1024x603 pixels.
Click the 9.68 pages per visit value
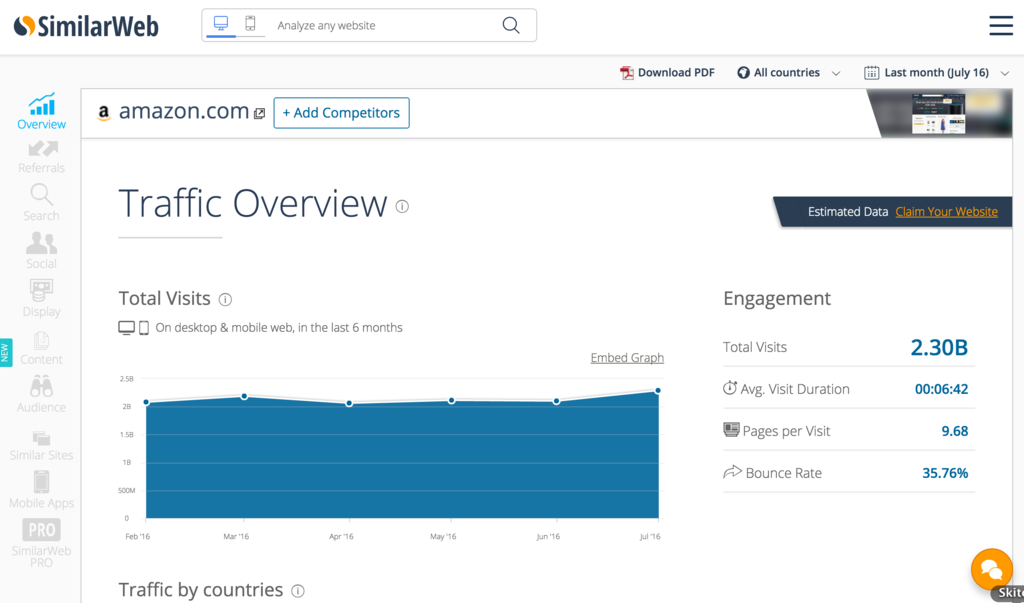pos(955,431)
